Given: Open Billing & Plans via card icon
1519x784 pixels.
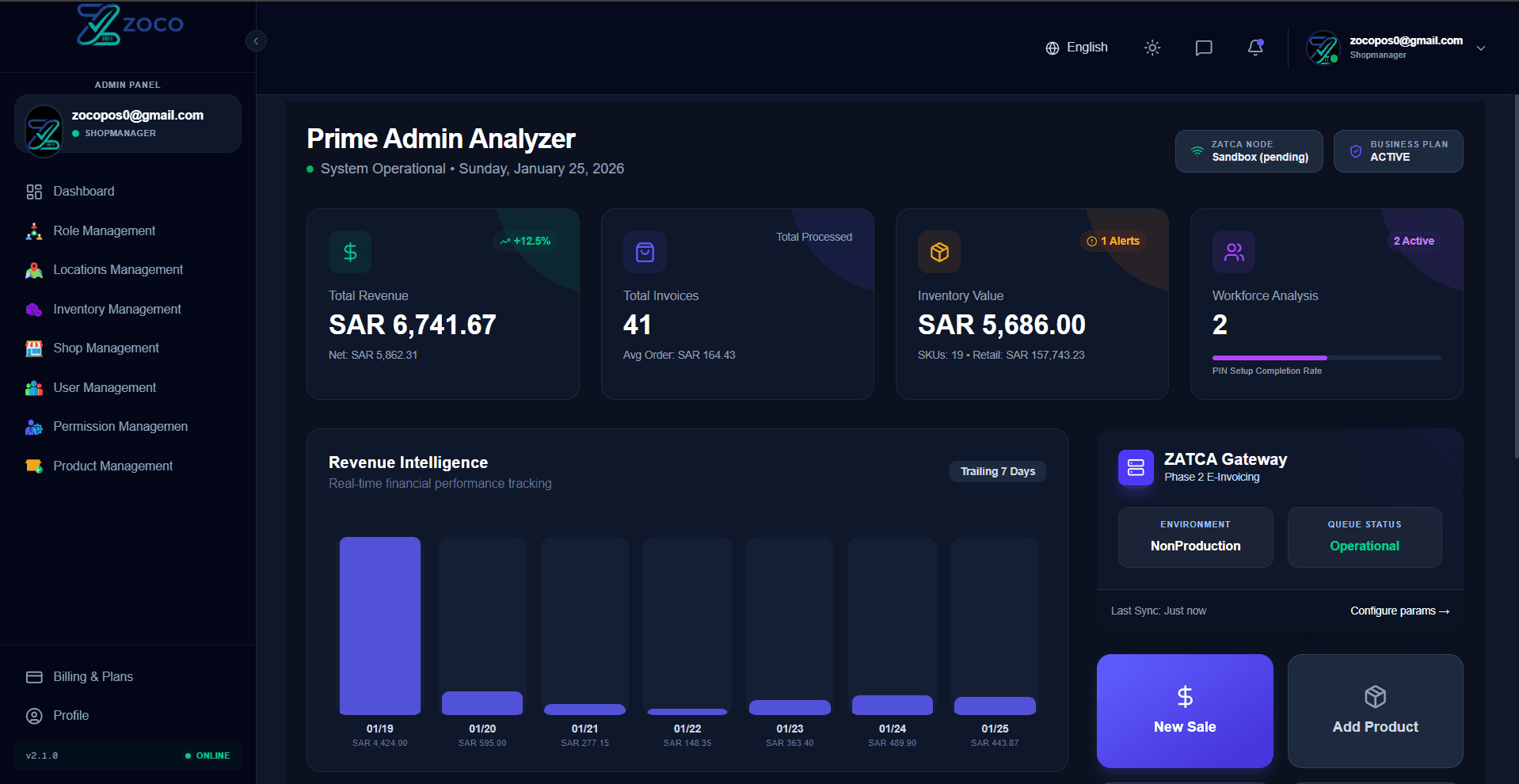Looking at the screenshot, I should tap(34, 676).
